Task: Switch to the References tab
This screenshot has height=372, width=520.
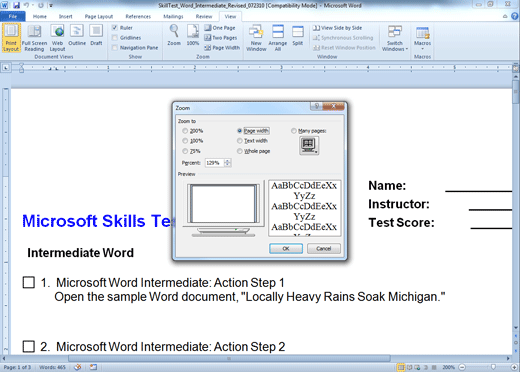Action: (x=138, y=16)
